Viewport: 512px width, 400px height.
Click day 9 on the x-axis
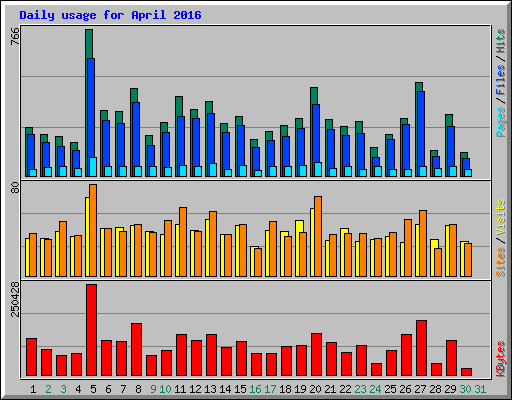tap(153, 389)
